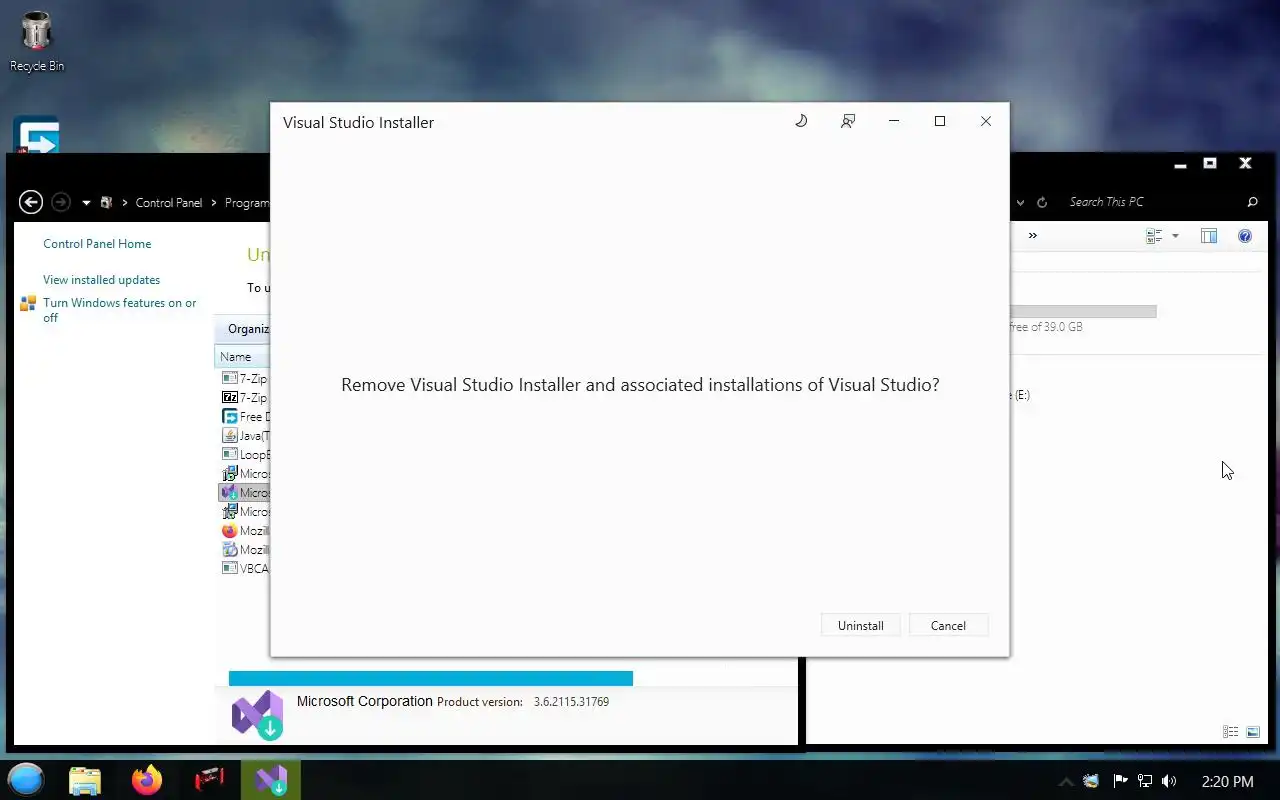
Task: Open the Start orb on the taskbar
Action: click(26, 780)
